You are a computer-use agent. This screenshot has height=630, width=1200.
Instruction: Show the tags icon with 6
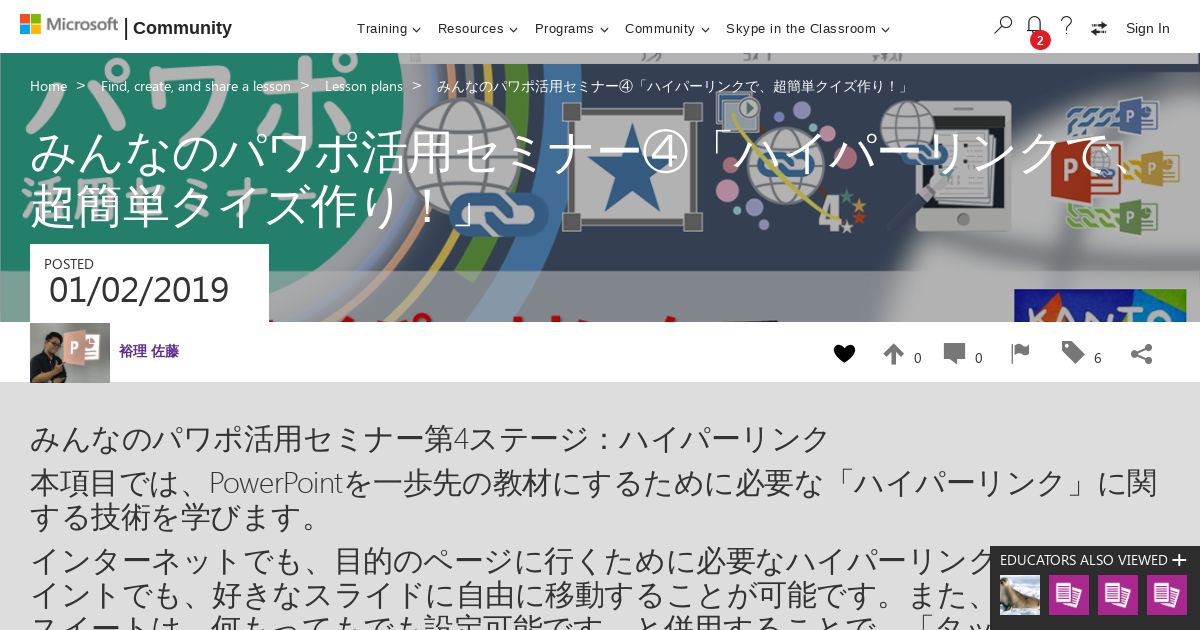(x=1073, y=352)
